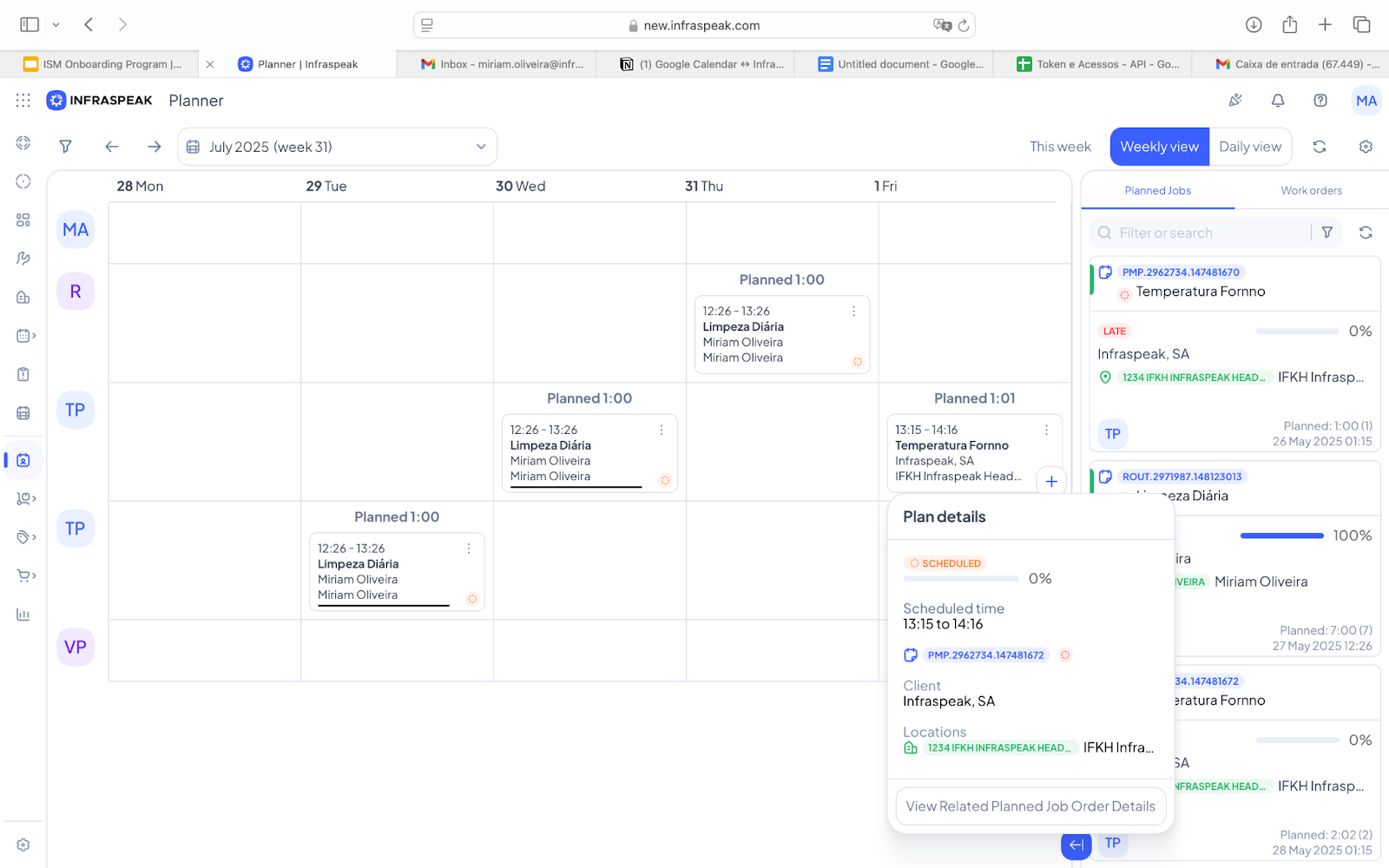Select the R technician row avatar
This screenshot has height=868, width=1389.
(76, 292)
